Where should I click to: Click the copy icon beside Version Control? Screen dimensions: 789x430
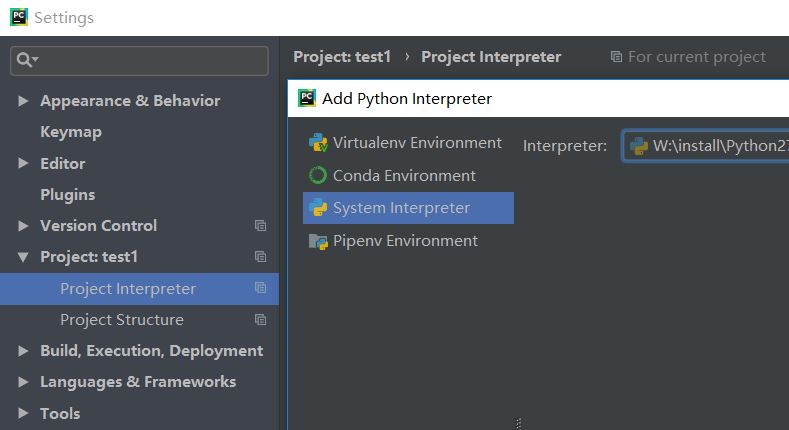260,226
